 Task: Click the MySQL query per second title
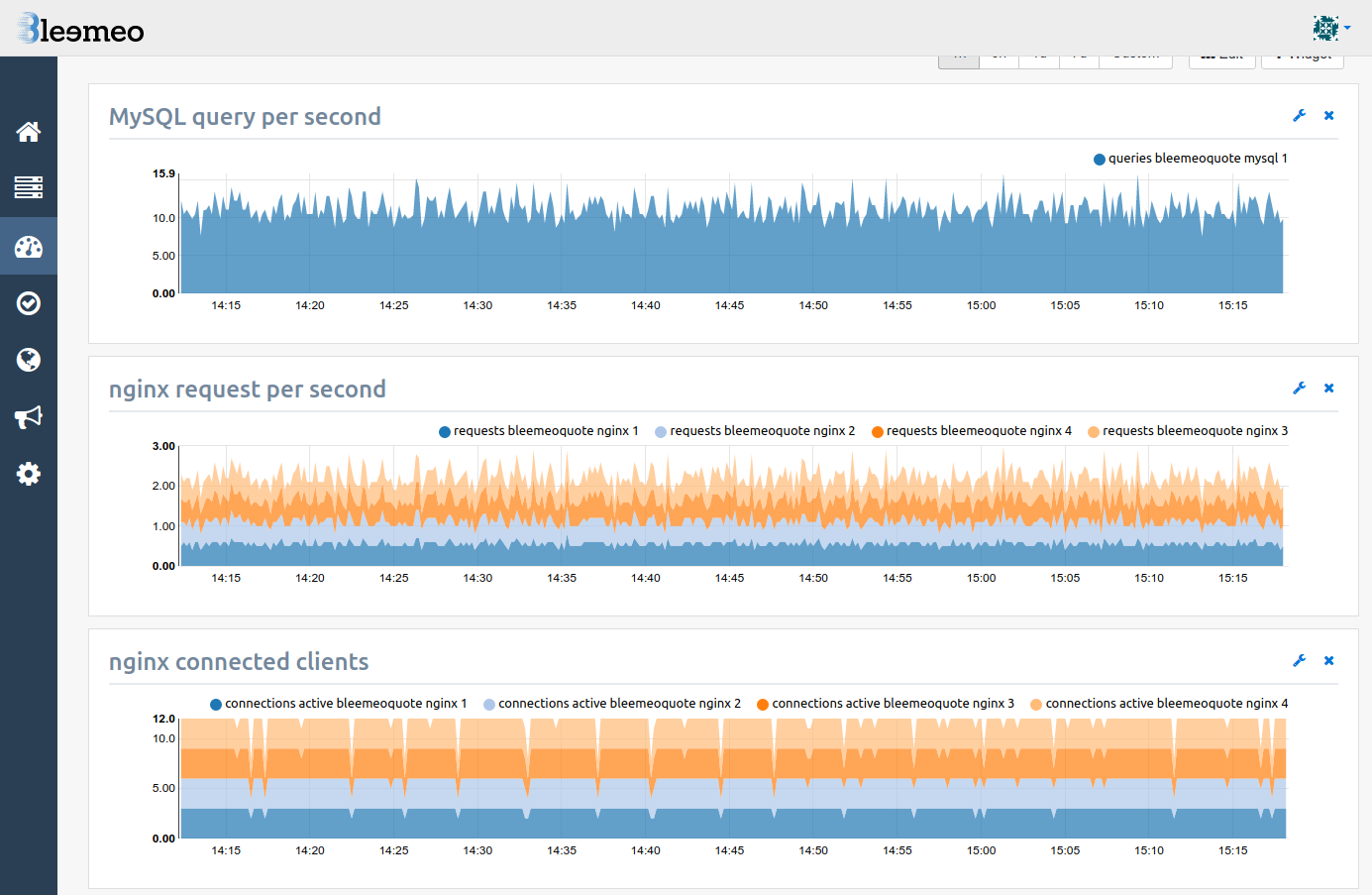click(x=245, y=117)
